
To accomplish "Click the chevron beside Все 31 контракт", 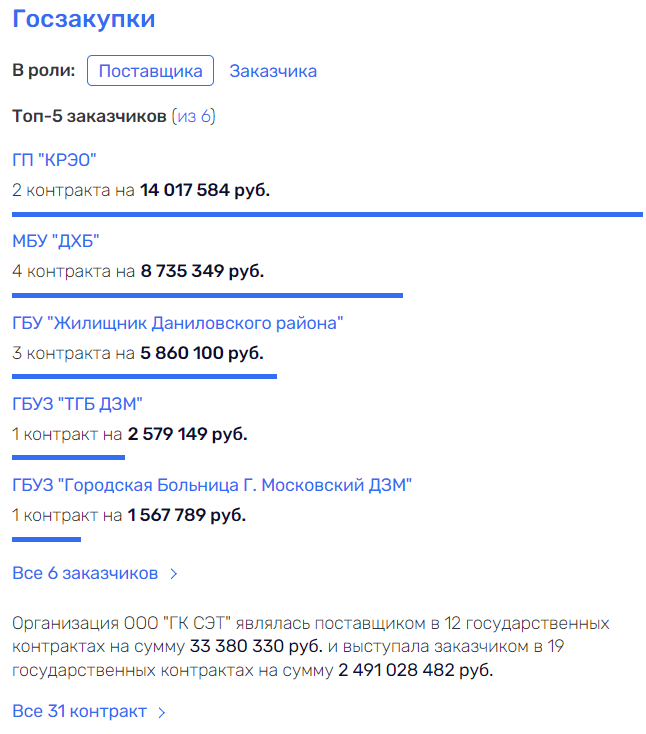I will (162, 712).
